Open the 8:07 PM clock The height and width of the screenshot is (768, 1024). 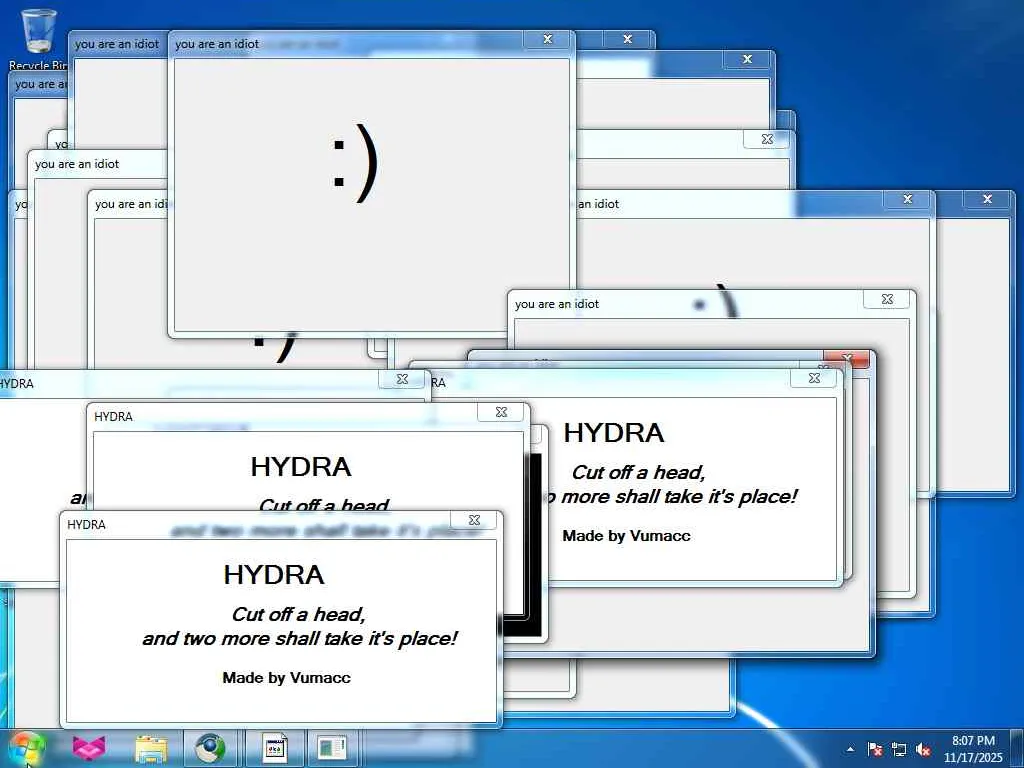pos(973,749)
